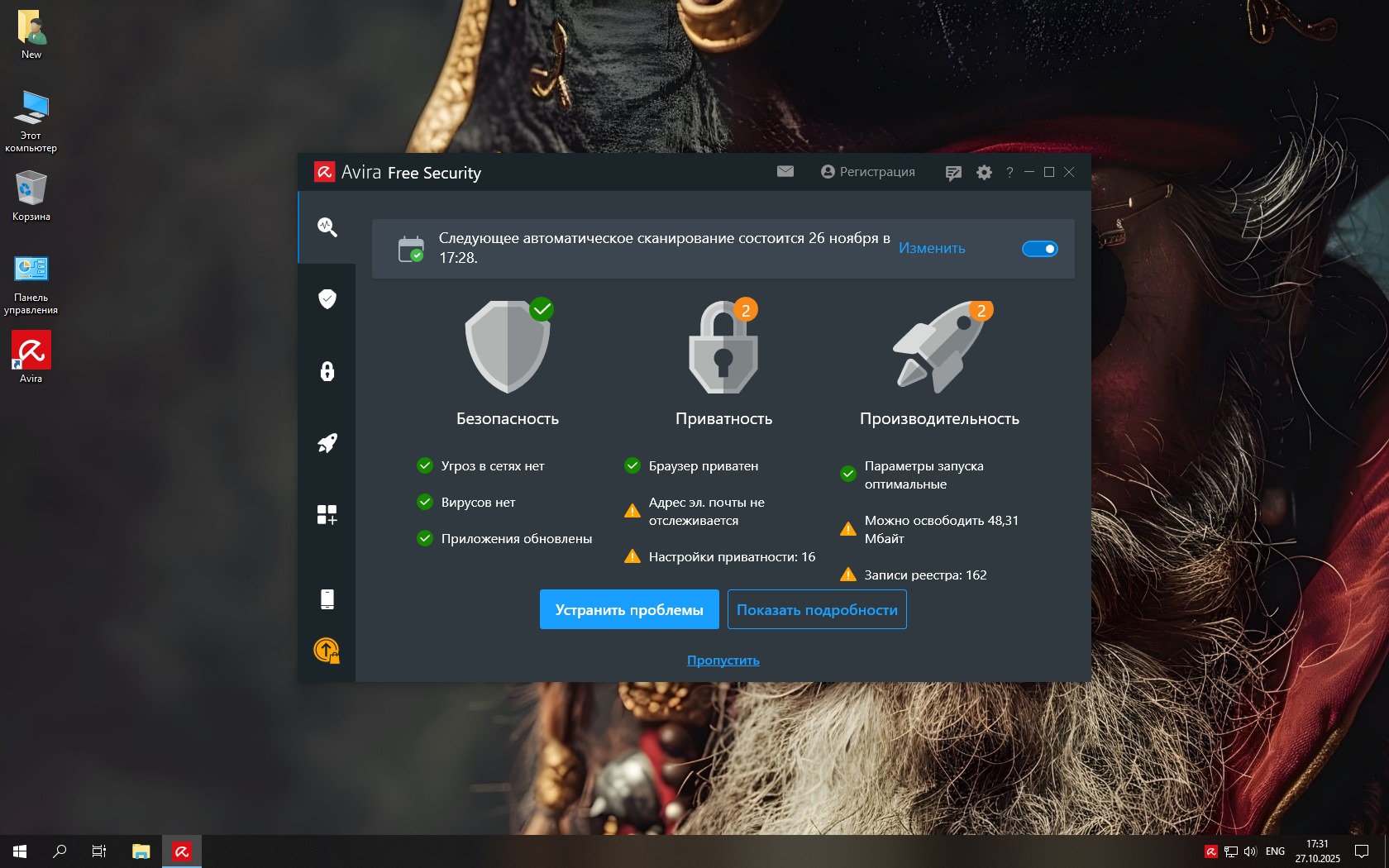Click the Avira taskbar button
The width and height of the screenshot is (1389, 868).
click(x=182, y=851)
